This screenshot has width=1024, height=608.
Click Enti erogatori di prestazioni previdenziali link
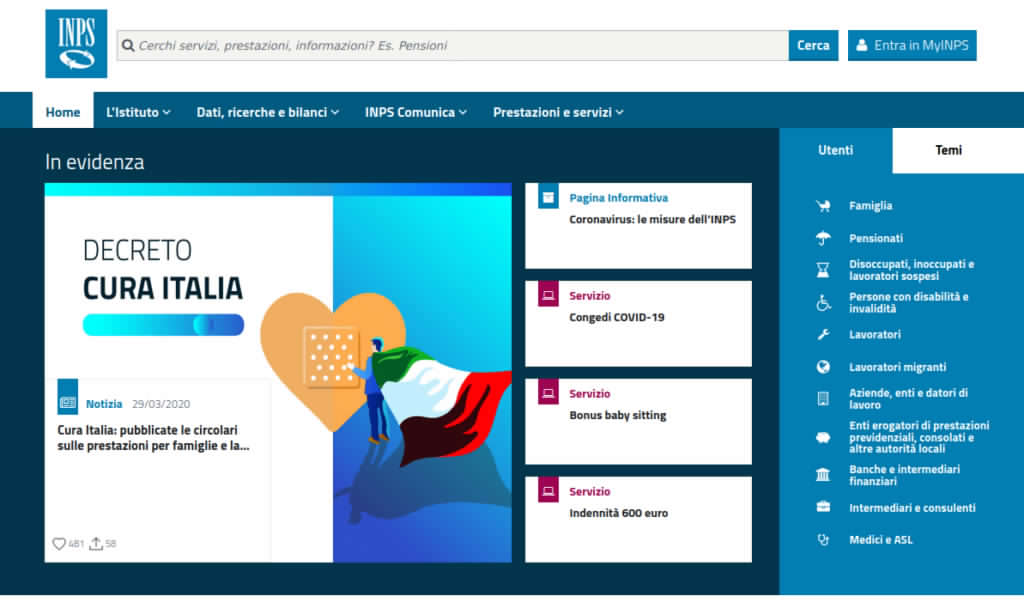(x=919, y=437)
